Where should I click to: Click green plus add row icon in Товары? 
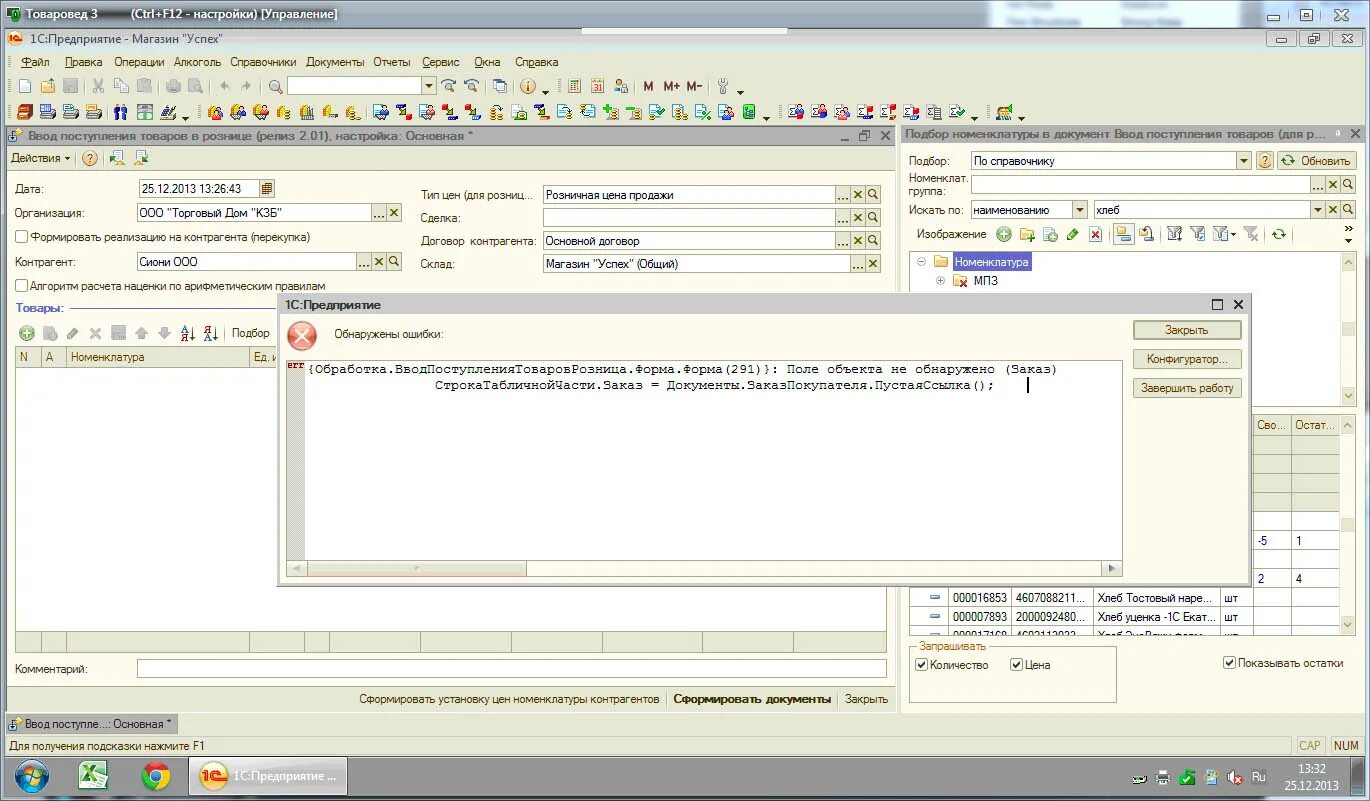(27, 333)
